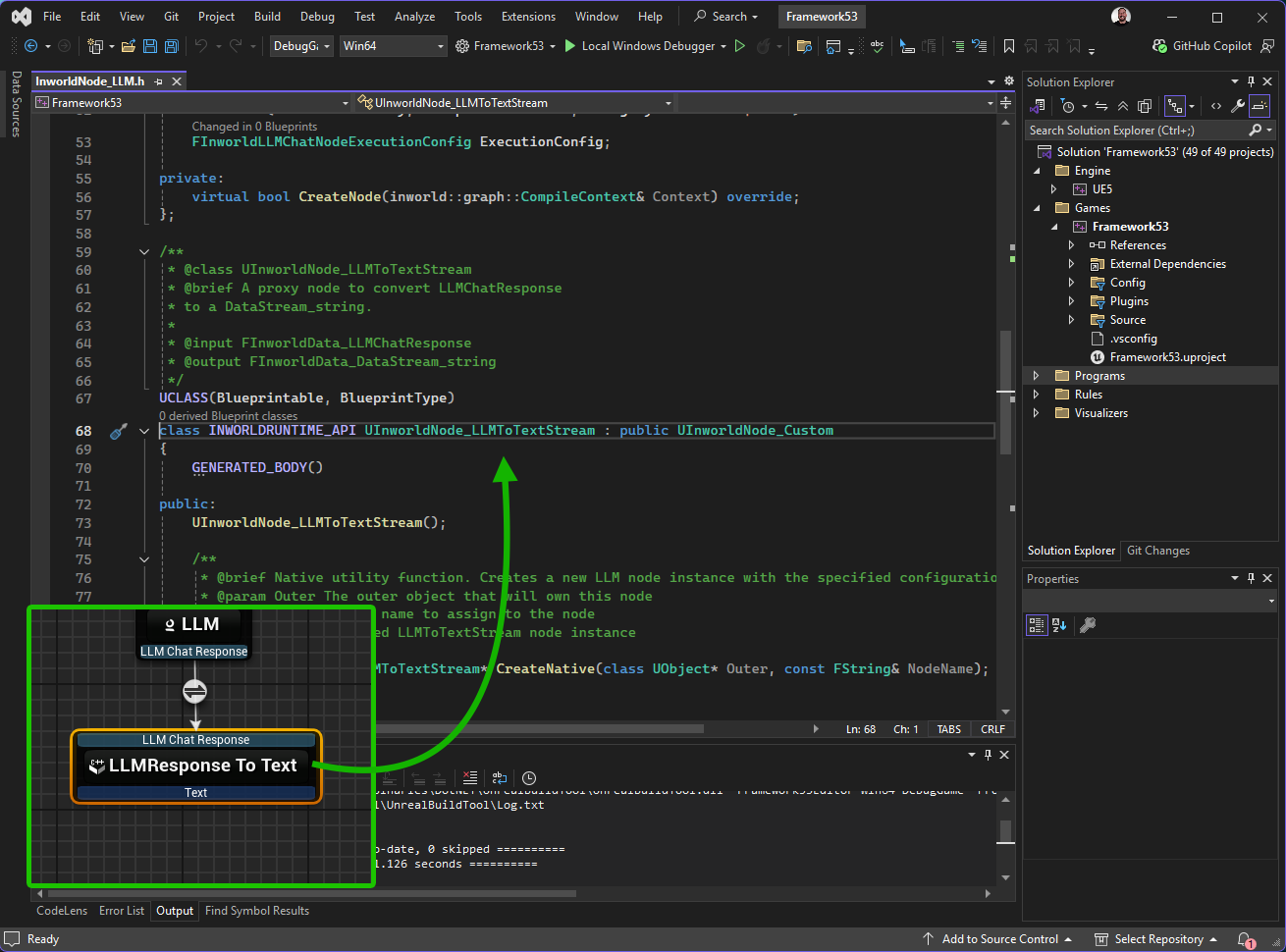Click the GitHub Copilot button
The height and width of the screenshot is (952, 1286).
point(1202,46)
